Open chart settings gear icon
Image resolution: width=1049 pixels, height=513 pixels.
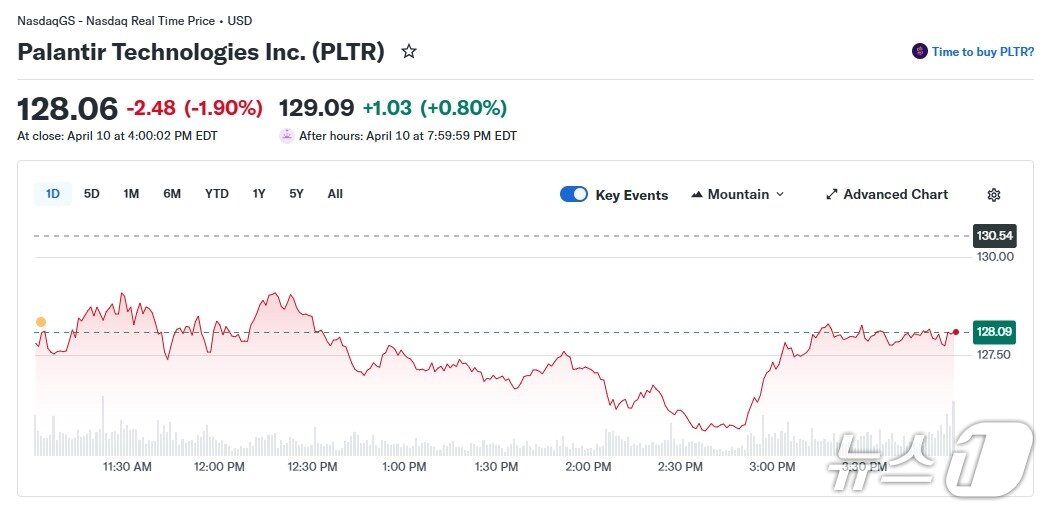coord(993,195)
